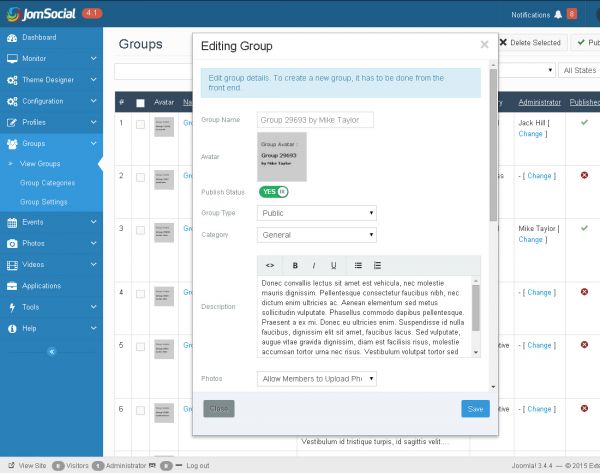Insert unordered bullet list in editor
This screenshot has height=473, width=600.
pos(358,266)
